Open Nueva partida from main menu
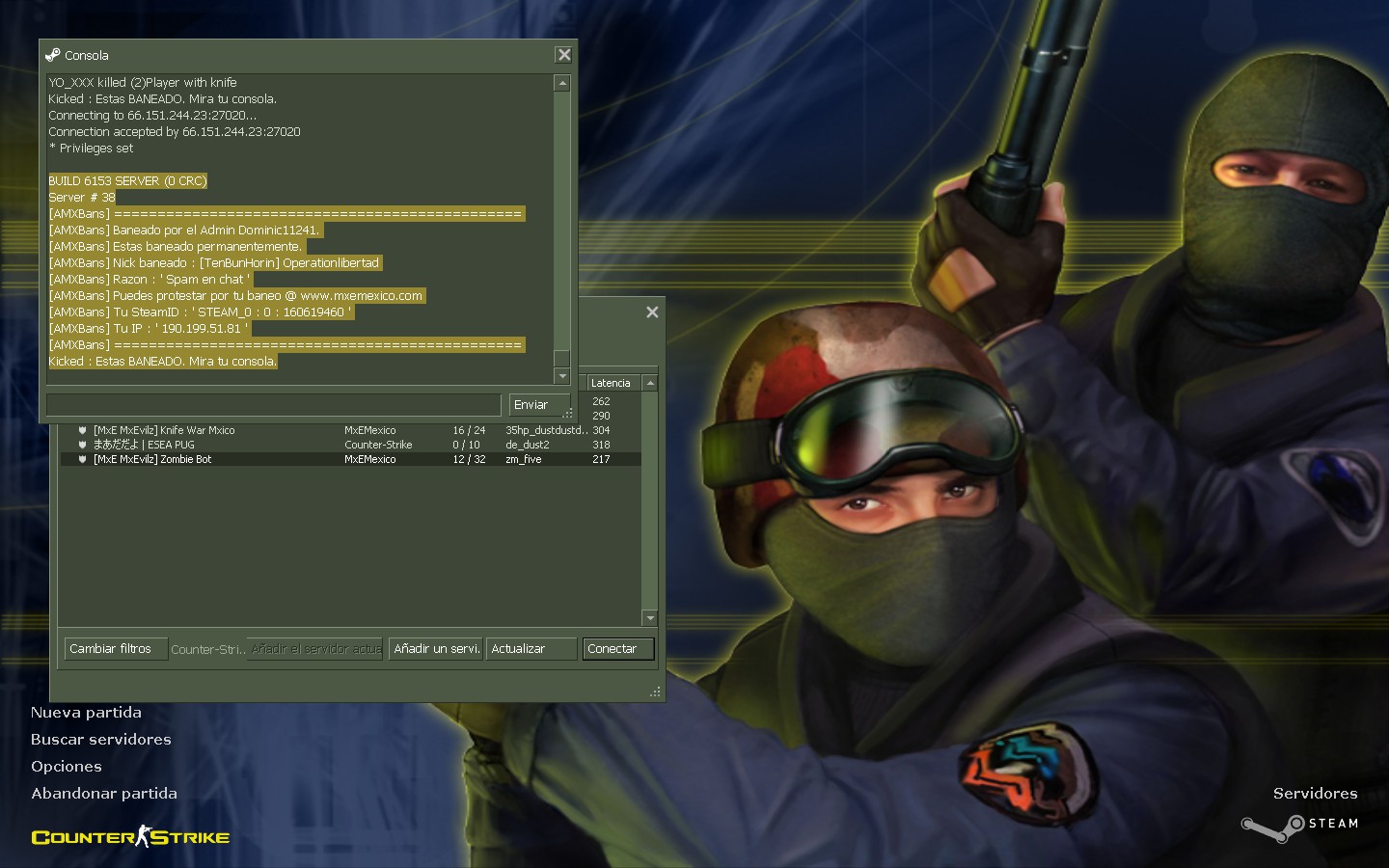 click(x=86, y=713)
